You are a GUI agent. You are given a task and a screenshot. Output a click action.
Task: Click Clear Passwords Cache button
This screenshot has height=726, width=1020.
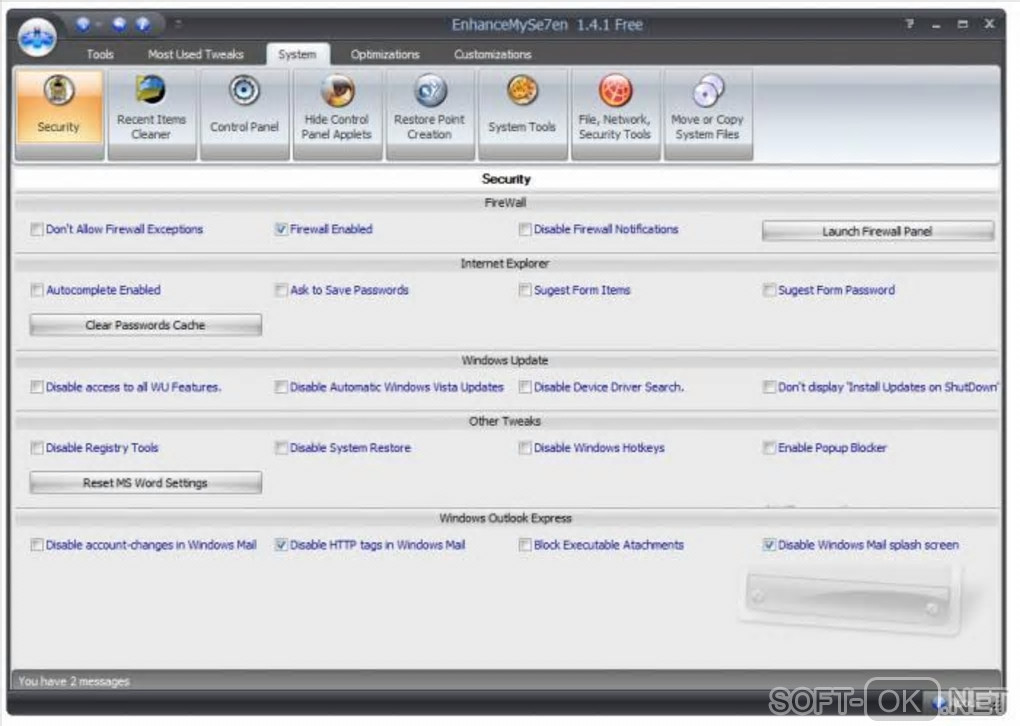pyautogui.click(x=146, y=325)
